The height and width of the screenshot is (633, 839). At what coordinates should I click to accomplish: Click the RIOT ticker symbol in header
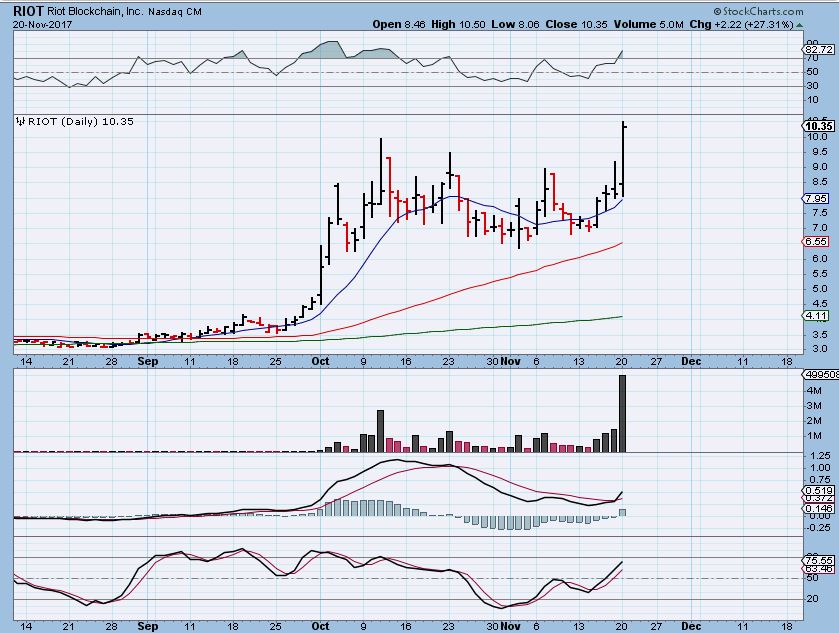[x=28, y=11]
